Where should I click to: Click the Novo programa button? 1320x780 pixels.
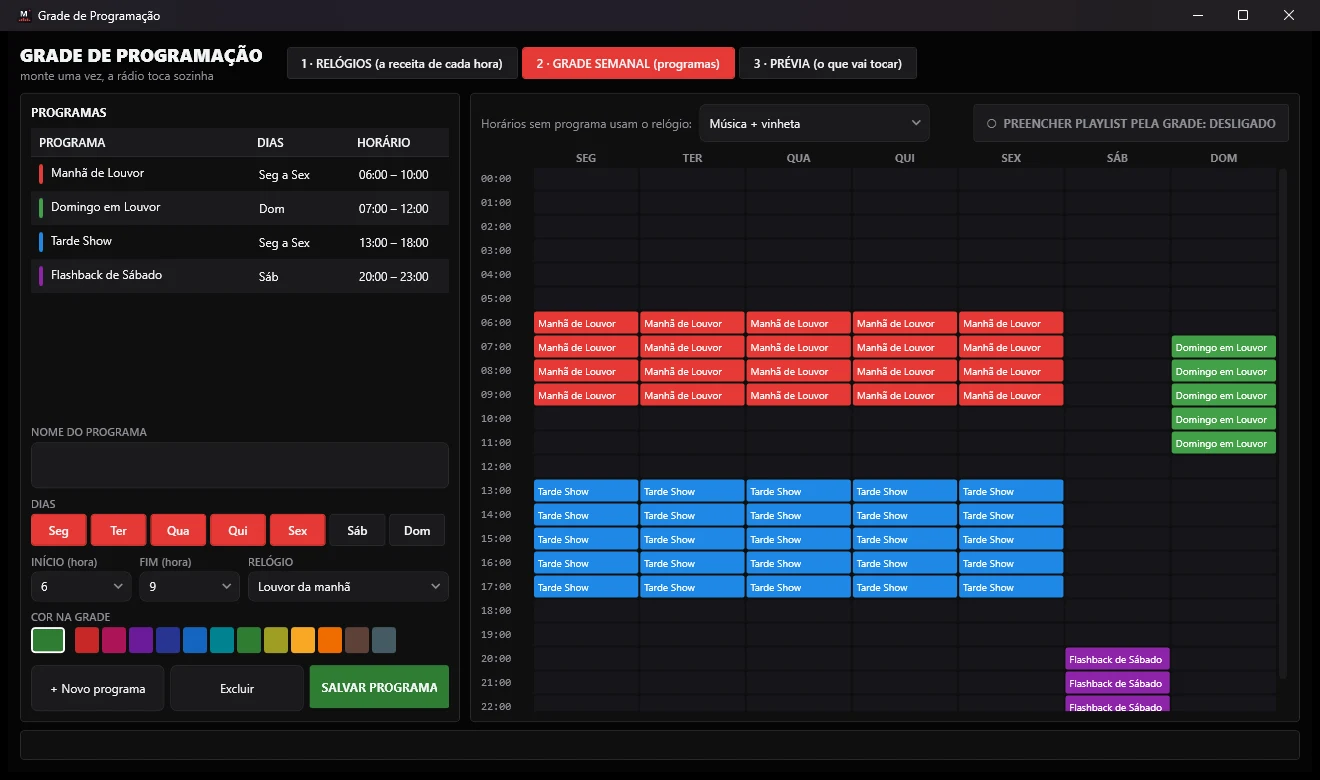point(98,688)
